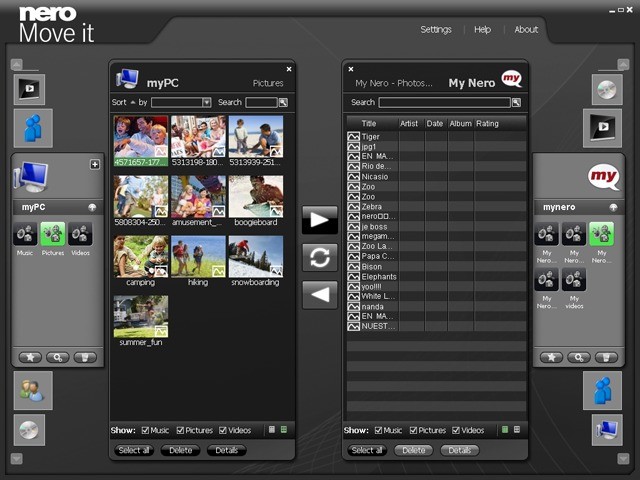Viewport: 640px width, 480px height.
Task: Select the Videos category under myPC
Action: [81, 234]
